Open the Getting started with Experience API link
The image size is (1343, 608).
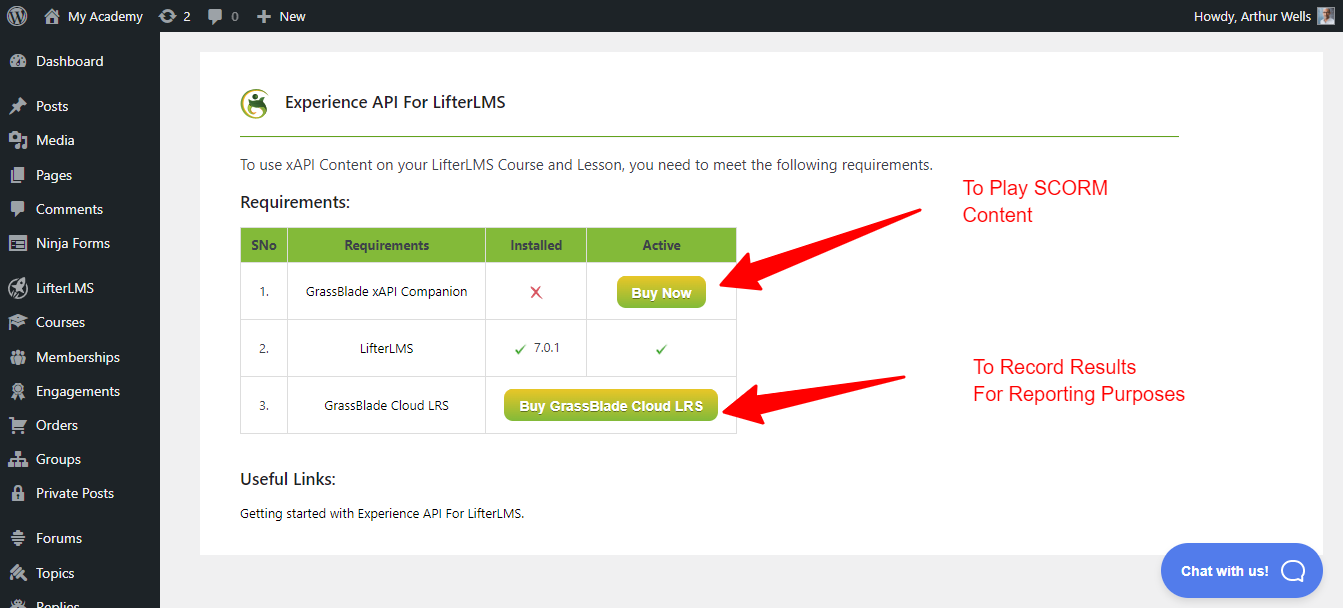coord(380,512)
